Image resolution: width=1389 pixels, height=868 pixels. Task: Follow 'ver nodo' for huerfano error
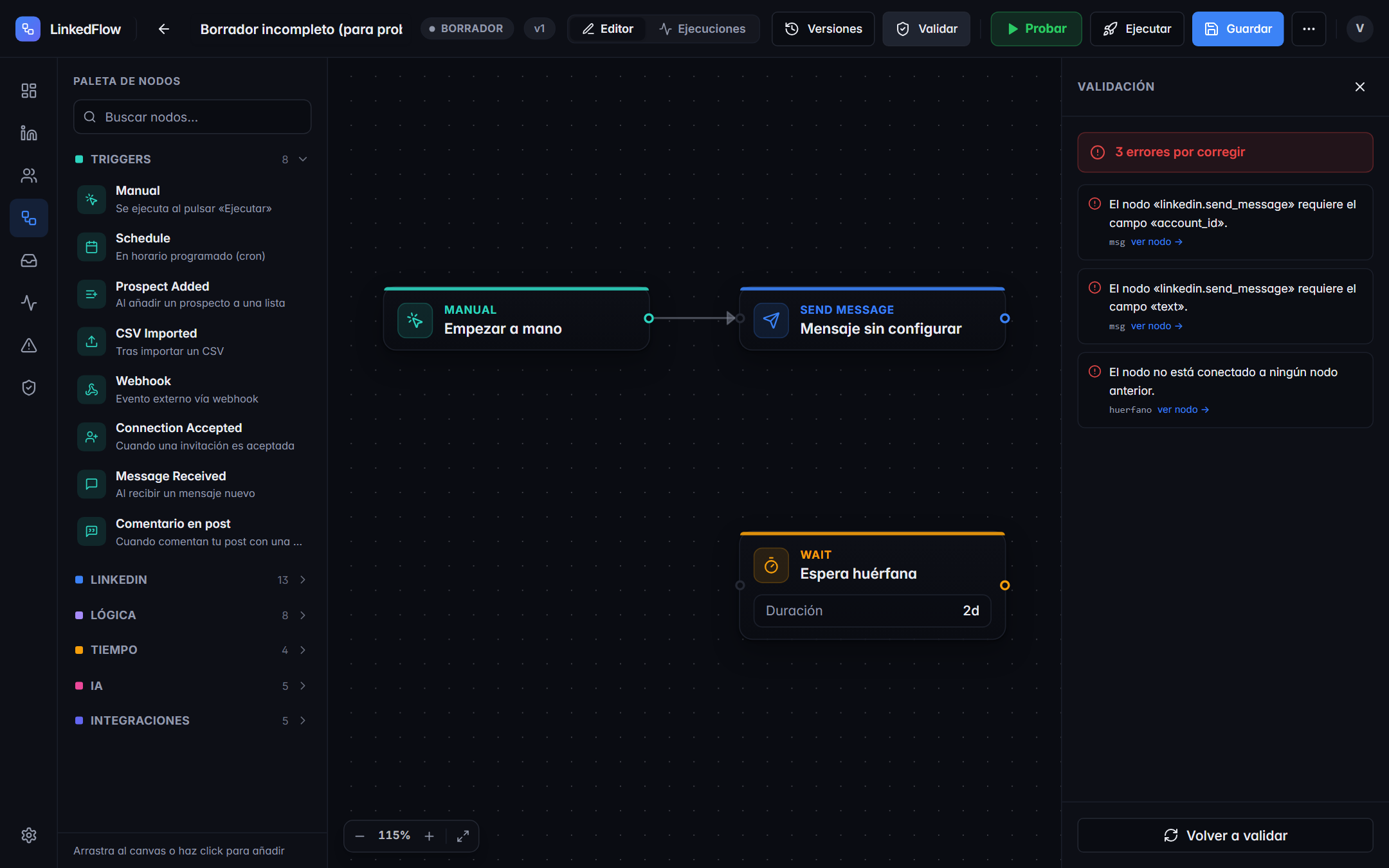click(1183, 410)
